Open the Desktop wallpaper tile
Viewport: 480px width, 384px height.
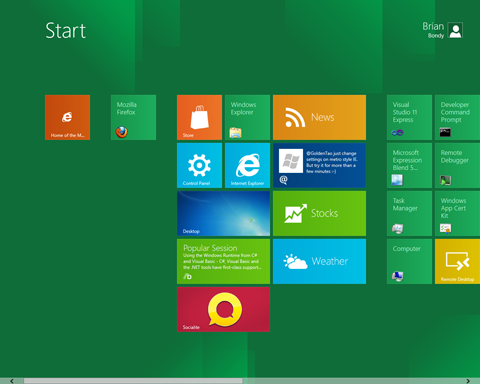click(x=223, y=213)
